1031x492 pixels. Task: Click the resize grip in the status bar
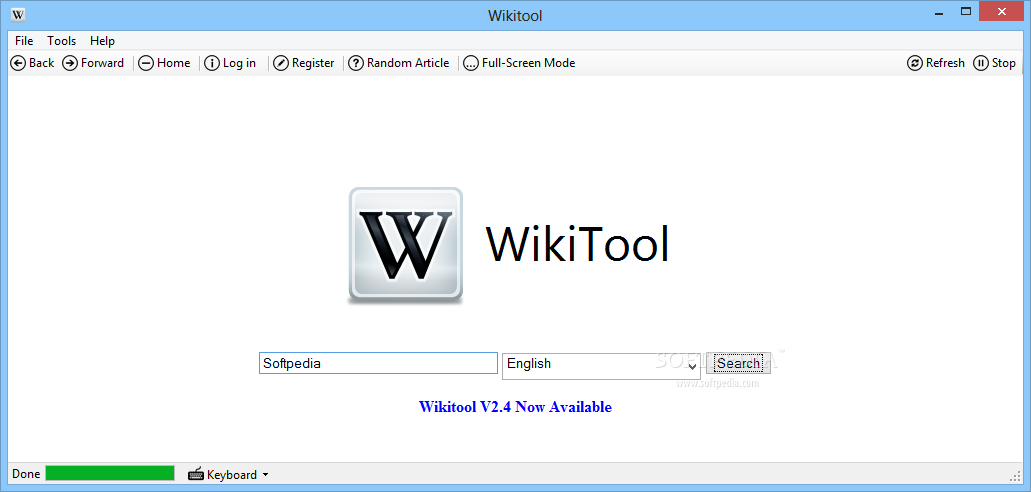pos(1015,475)
